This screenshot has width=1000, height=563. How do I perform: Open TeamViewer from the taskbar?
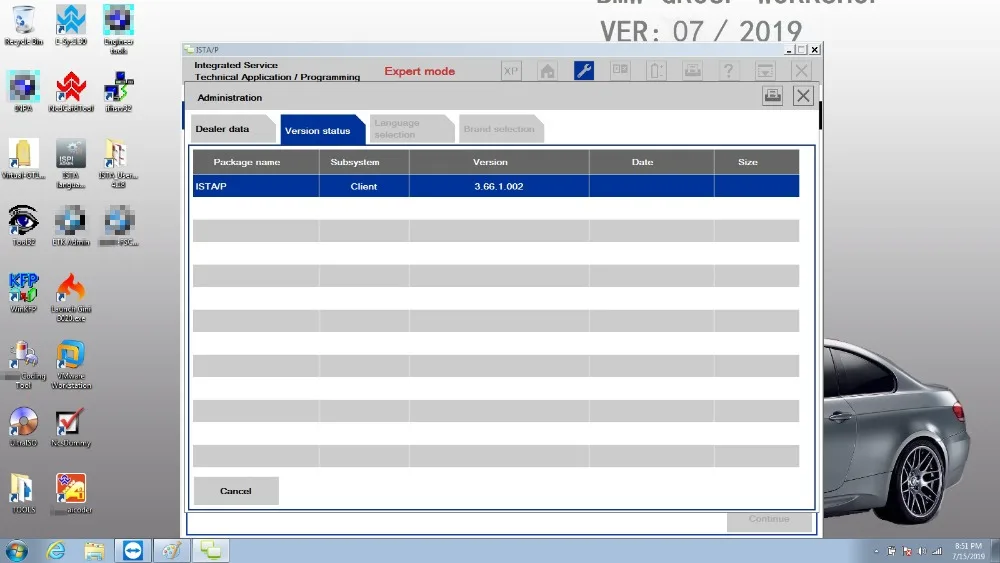(133, 550)
